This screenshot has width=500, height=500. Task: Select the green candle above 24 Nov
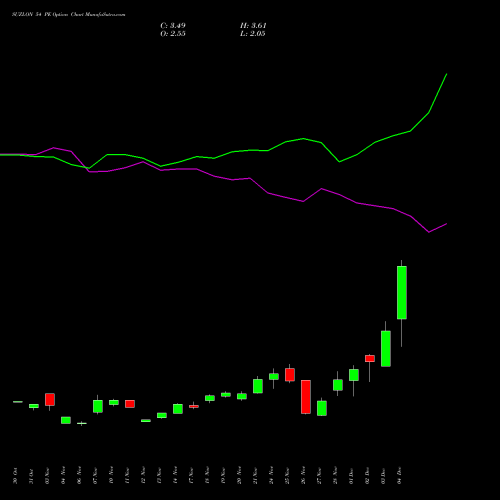pyautogui.click(x=274, y=377)
